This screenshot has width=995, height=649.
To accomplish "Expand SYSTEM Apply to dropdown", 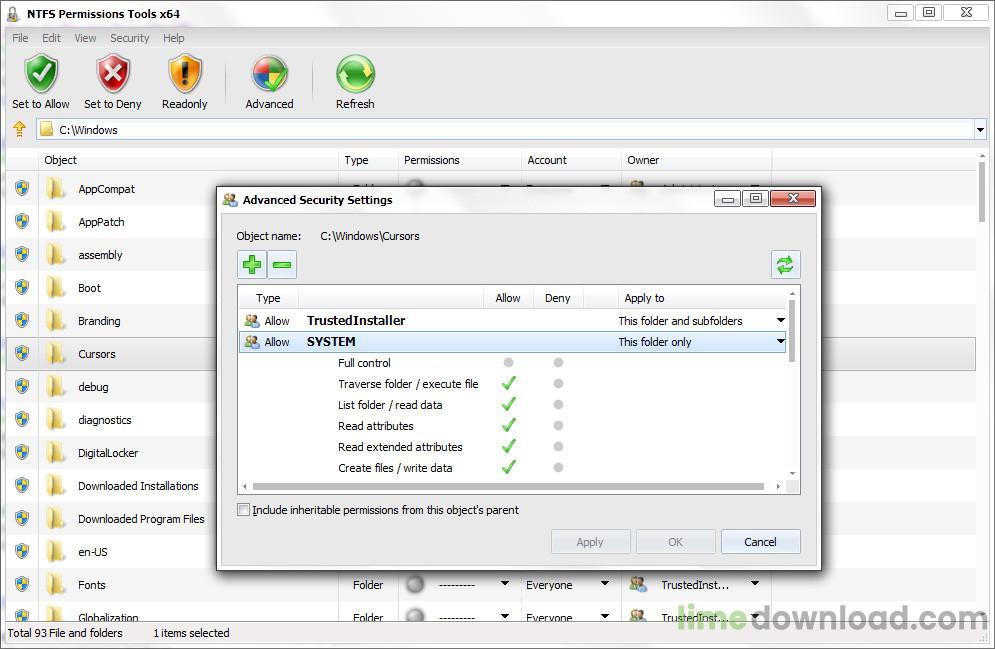I will coord(780,342).
